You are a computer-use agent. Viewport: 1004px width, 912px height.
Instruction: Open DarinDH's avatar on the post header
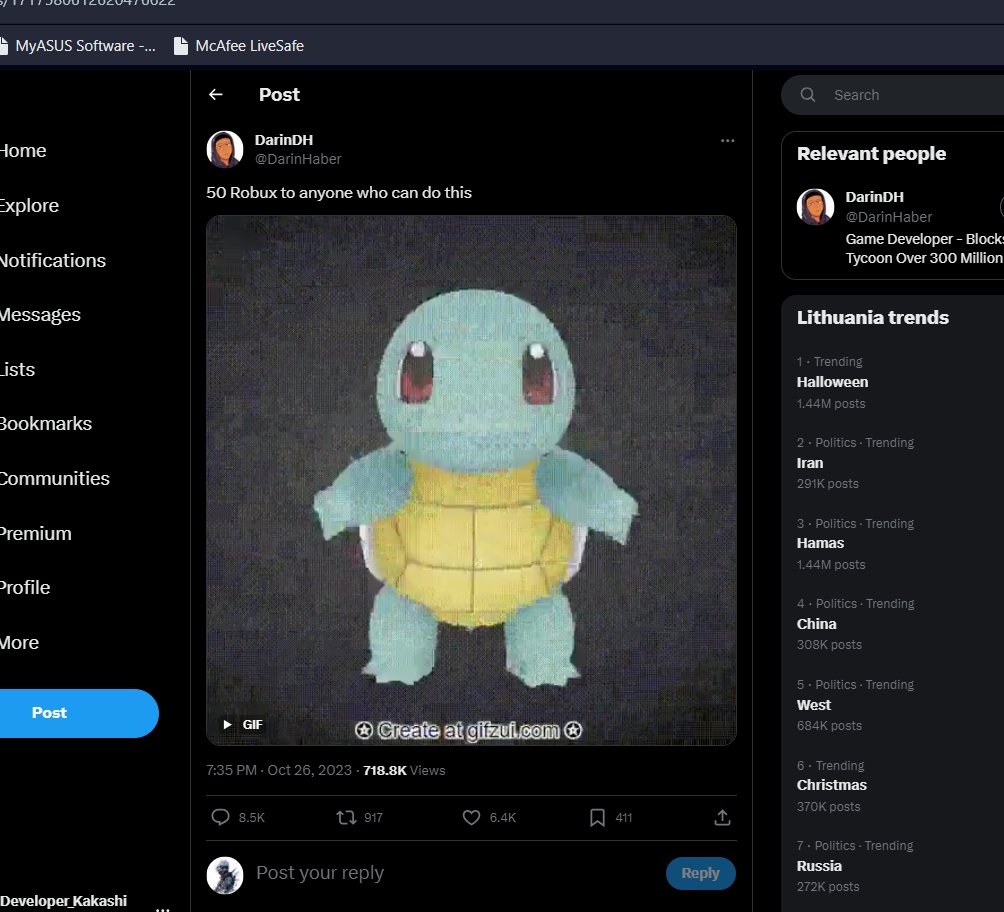click(225, 149)
